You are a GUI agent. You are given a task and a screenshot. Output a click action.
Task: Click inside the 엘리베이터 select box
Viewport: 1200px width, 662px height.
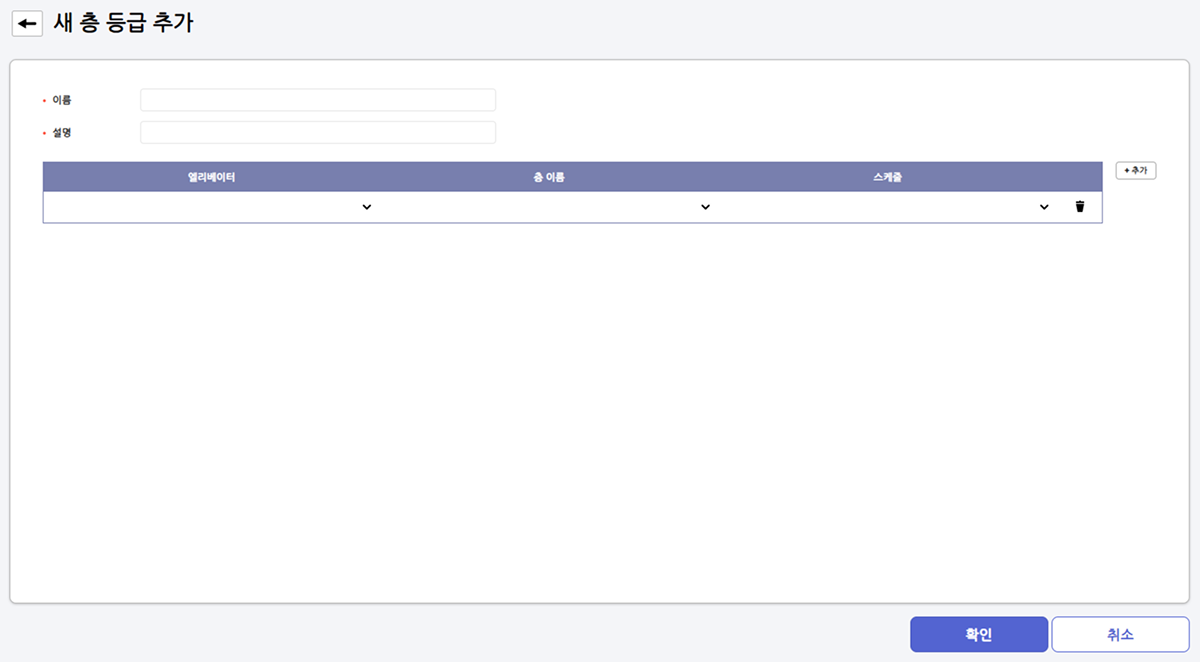coord(200,207)
